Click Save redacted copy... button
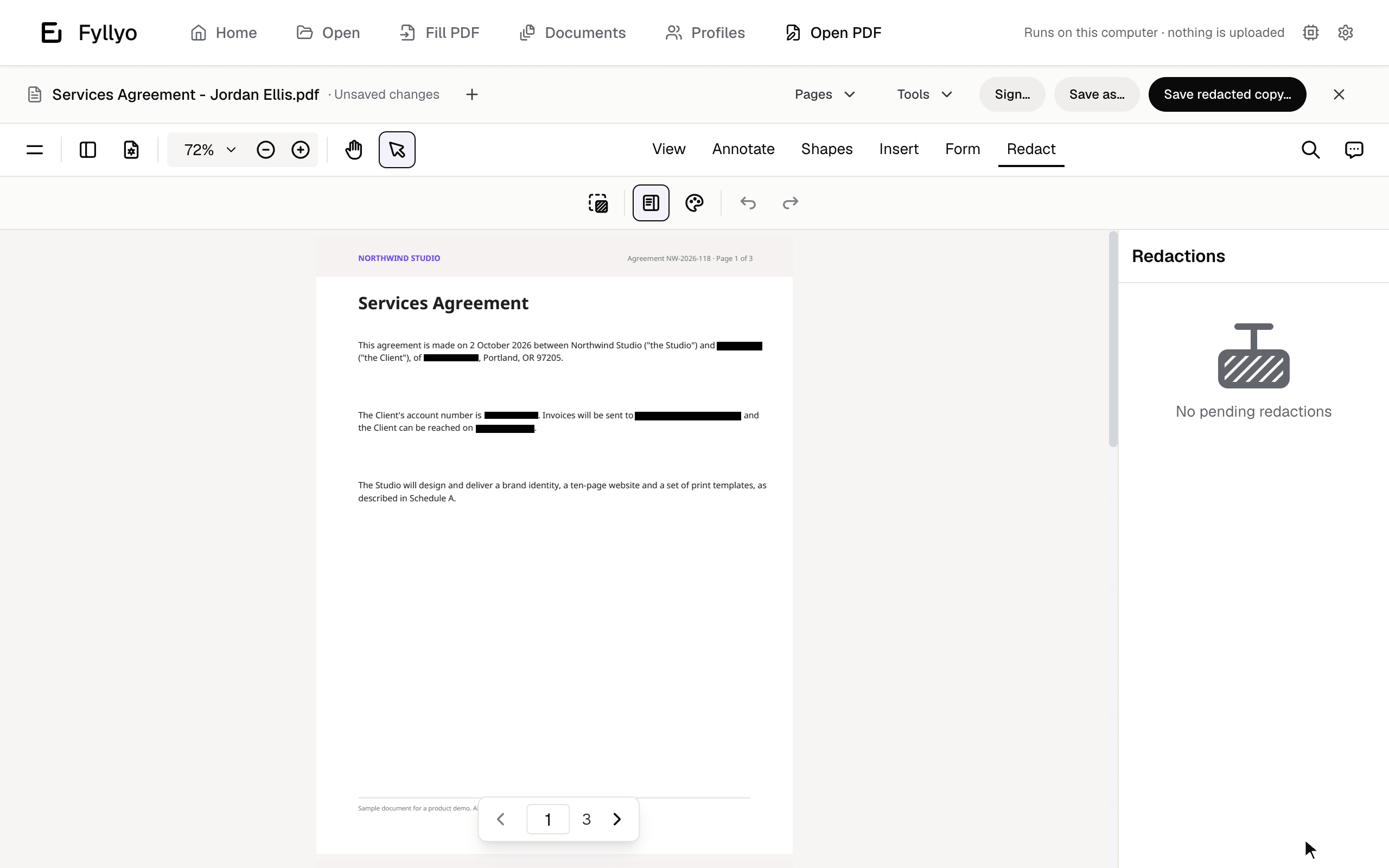1389x868 pixels. pyautogui.click(x=1227, y=94)
